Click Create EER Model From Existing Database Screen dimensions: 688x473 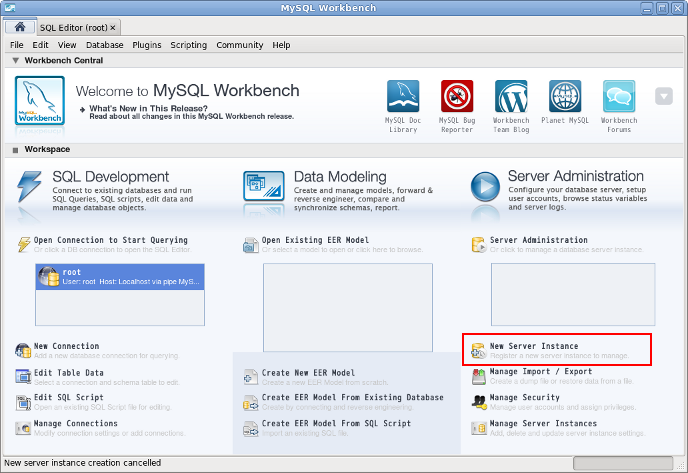[352, 397]
